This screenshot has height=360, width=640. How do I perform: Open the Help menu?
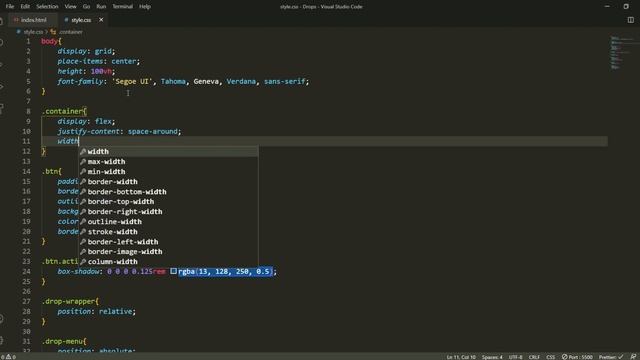pos(144,7)
